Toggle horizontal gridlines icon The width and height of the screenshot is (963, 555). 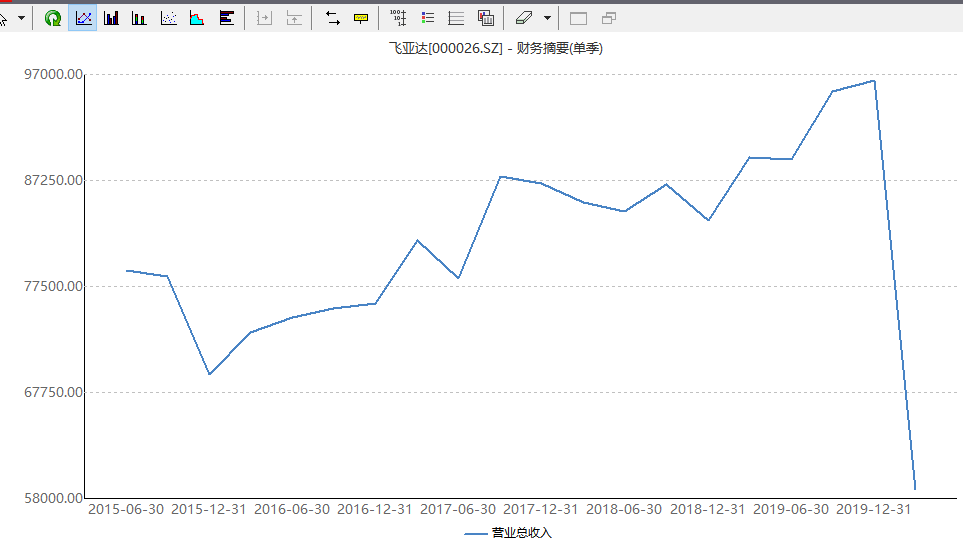tap(456, 18)
